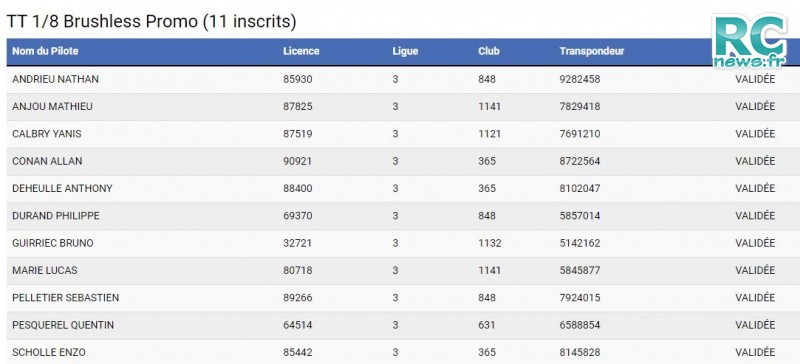
Task: Select pilot ANDRIEU NATHAN
Action: 56,79
